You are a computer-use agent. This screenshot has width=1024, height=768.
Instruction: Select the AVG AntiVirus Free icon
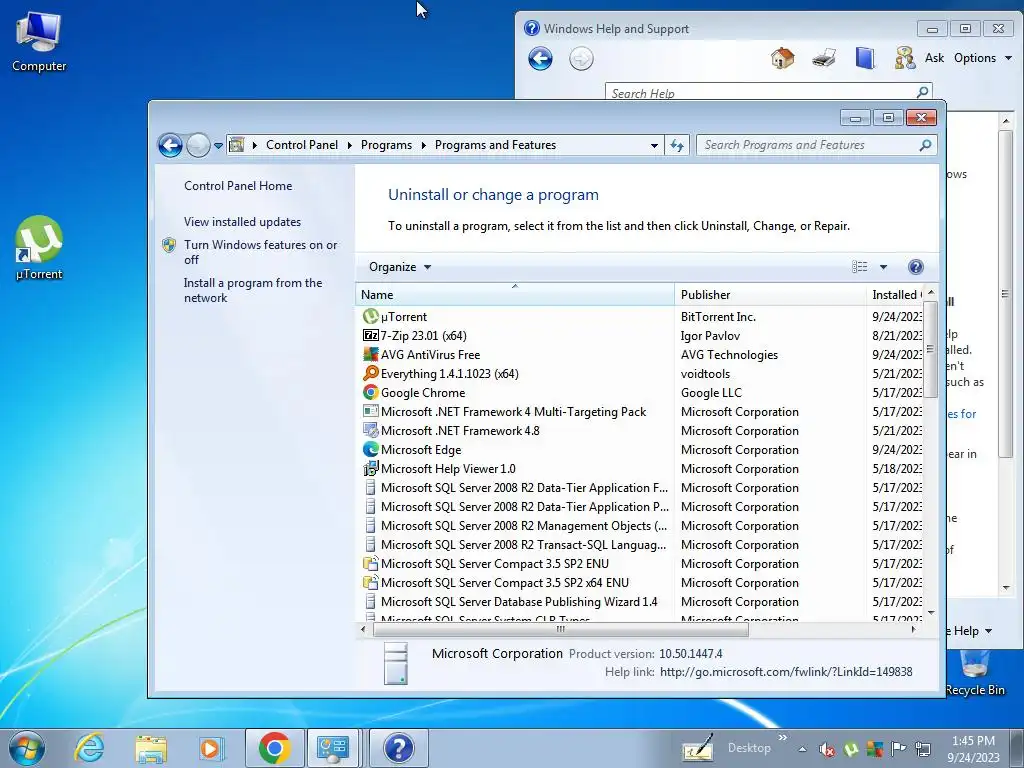(x=370, y=354)
